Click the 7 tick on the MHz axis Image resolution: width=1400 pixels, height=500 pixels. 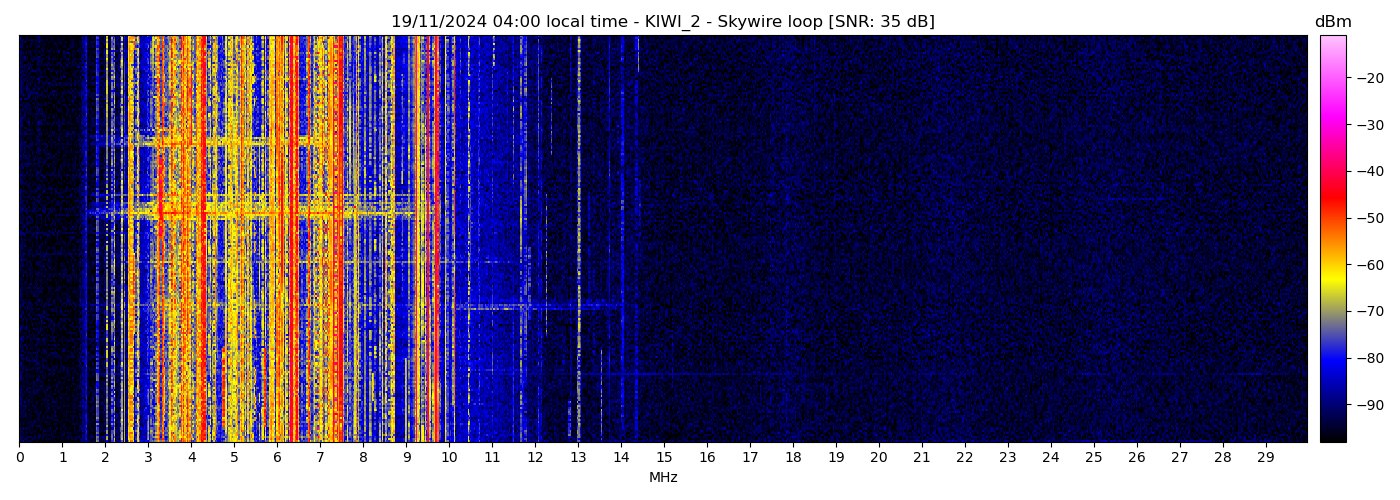click(320, 457)
